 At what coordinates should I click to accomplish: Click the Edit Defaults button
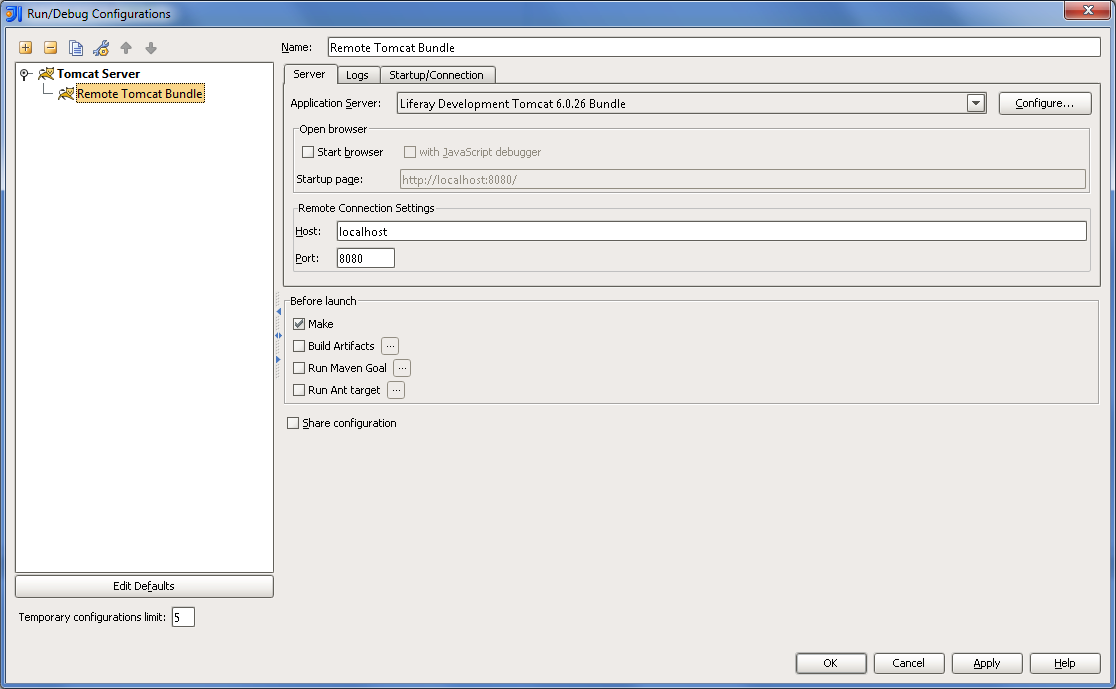144,586
